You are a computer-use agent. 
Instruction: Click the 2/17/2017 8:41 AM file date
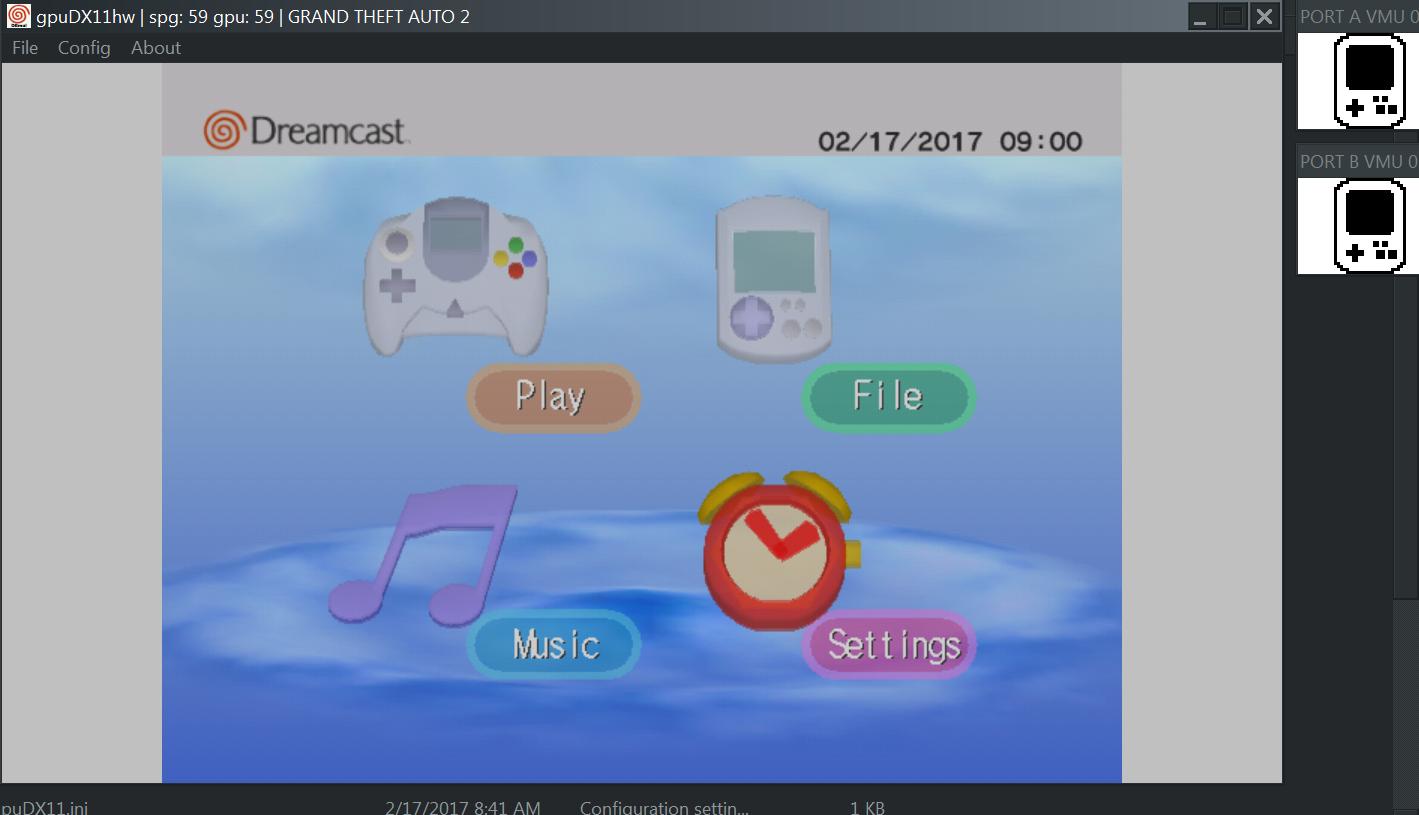[463, 807]
